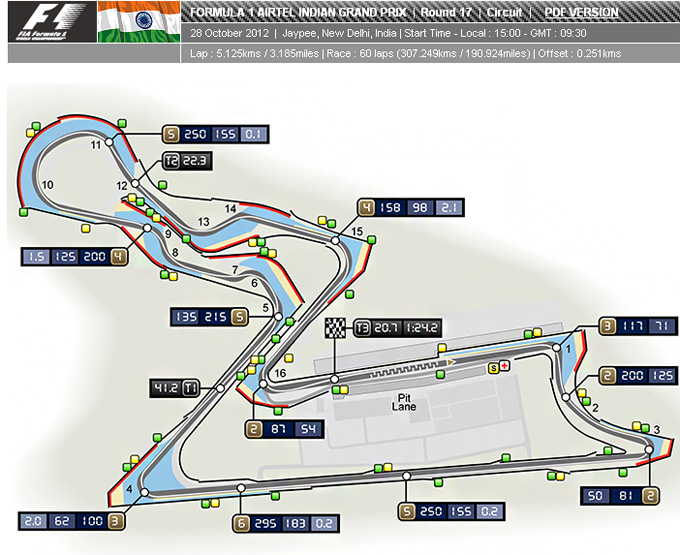Click the T3 sector timing marker
Screen dimensions: 680x555
point(362,327)
